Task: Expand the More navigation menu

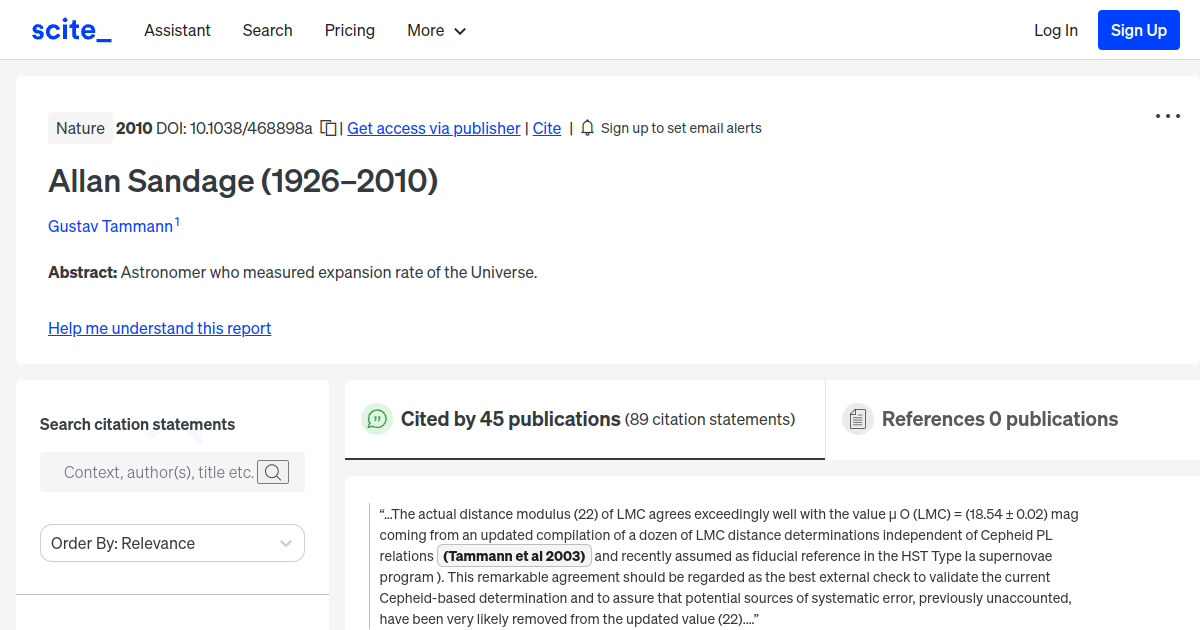Action: (x=436, y=30)
